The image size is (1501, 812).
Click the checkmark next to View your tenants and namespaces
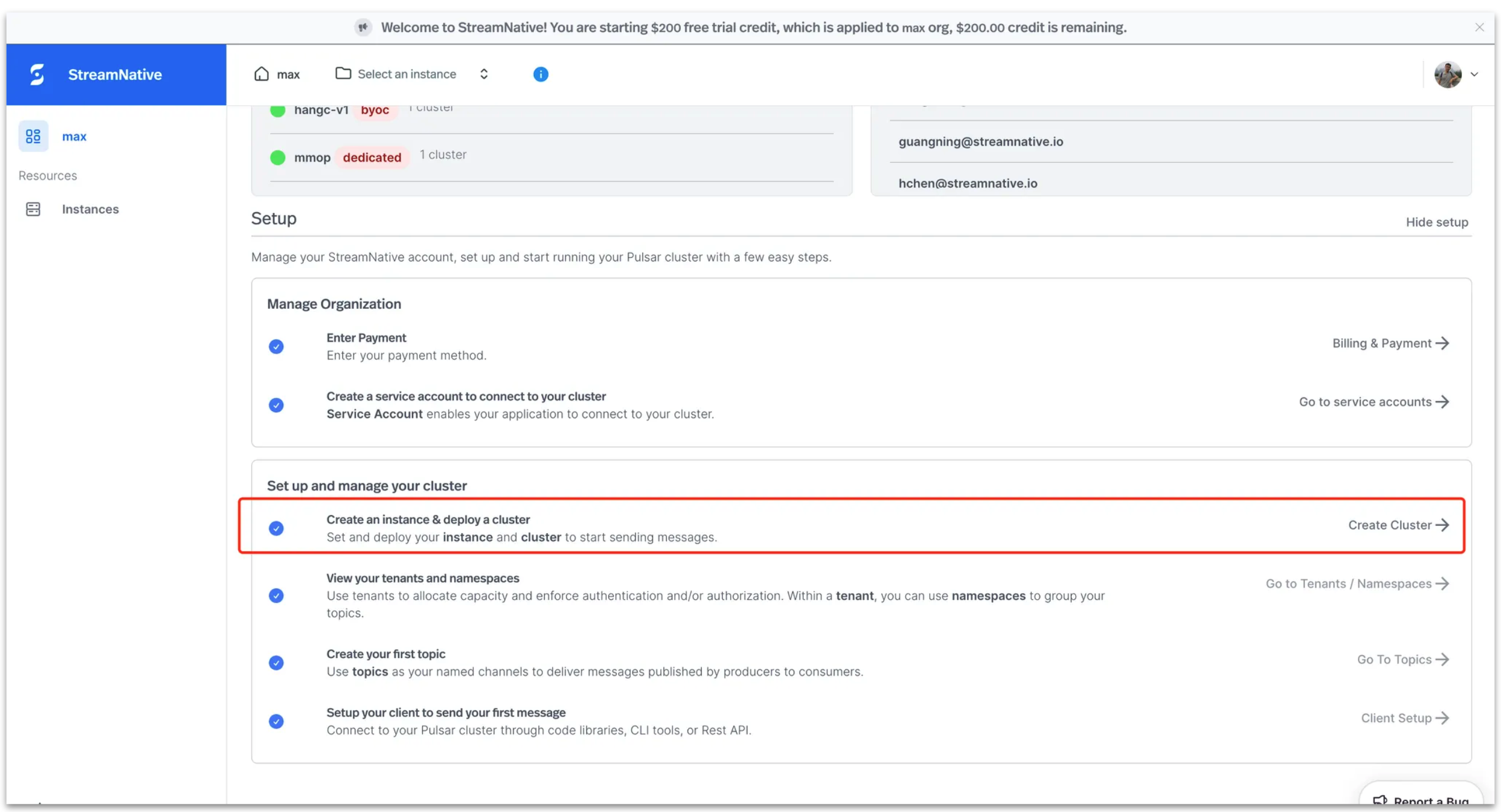[277, 595]
